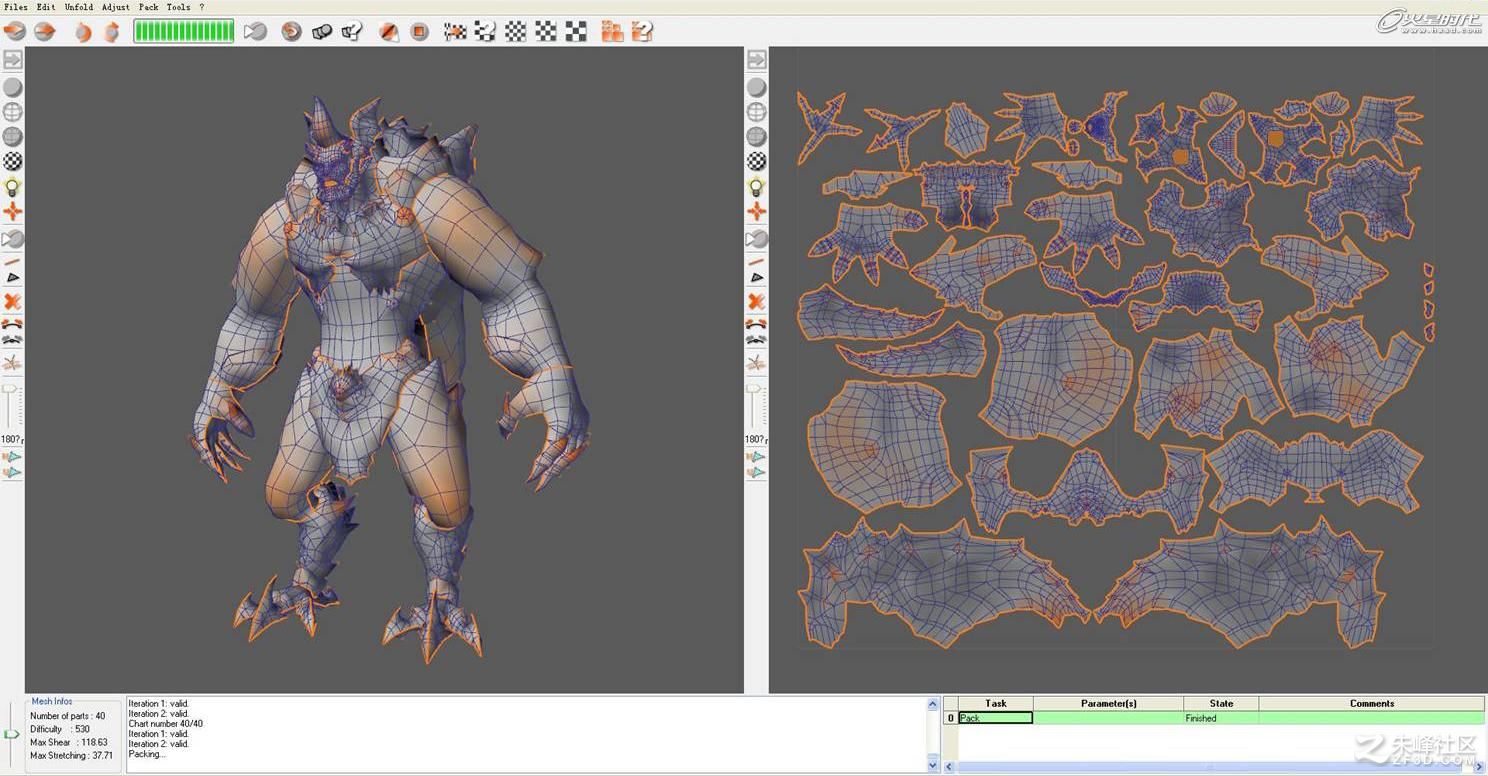Toggle wireframe sphere mode in UV view
The height and width of the screenshot is (776, 1488).
pyautogui.click(x=757, y=112)
